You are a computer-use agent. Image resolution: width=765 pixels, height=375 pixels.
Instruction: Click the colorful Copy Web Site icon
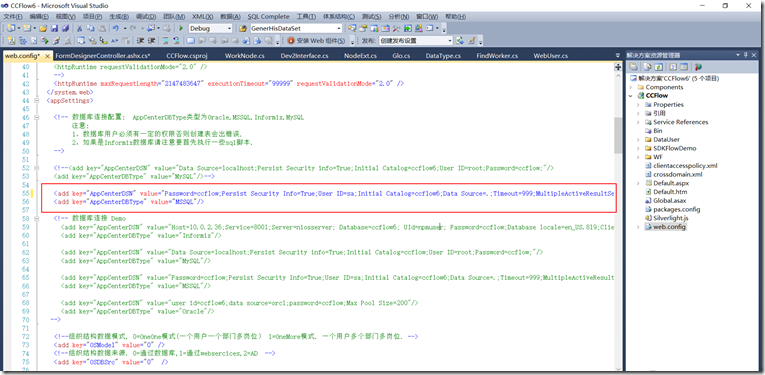[699, 66]
